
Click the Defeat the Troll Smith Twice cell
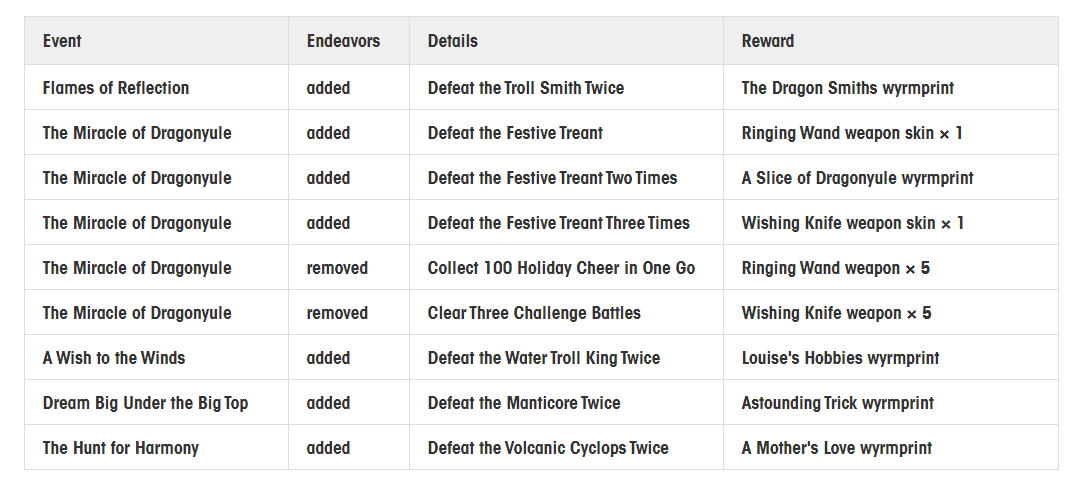pyautogui.click(x=526, y=88)
